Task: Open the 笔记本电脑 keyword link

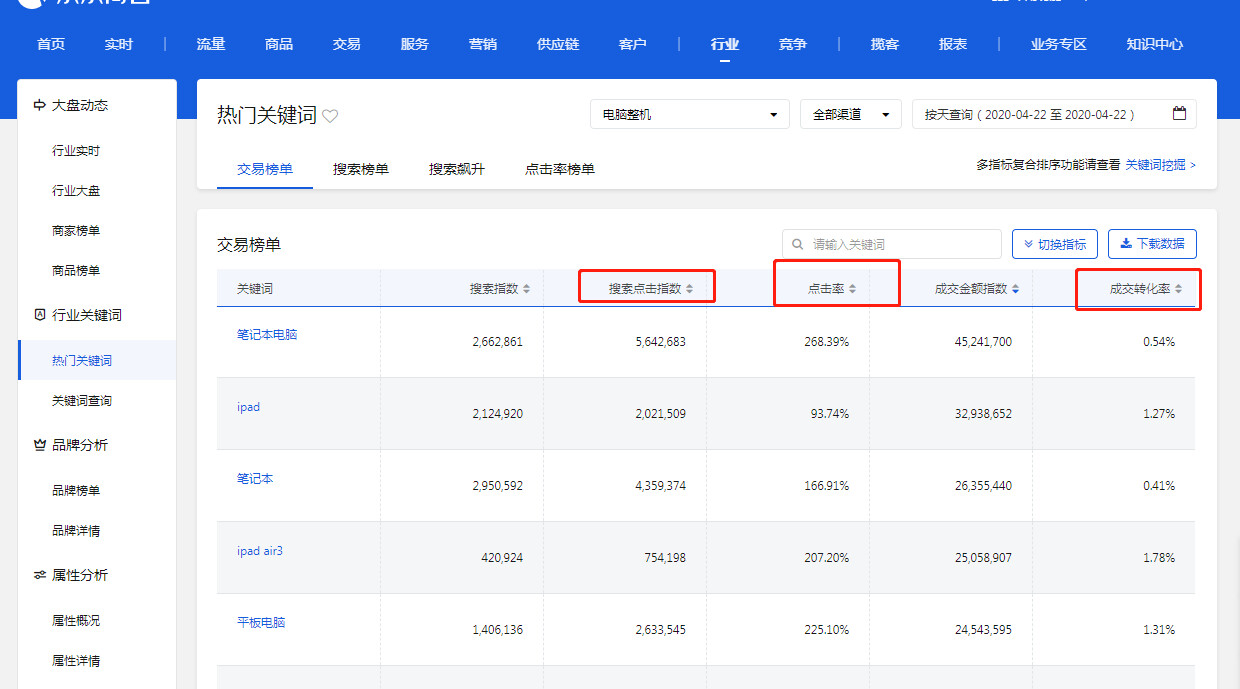Action: tap(267, 335)
